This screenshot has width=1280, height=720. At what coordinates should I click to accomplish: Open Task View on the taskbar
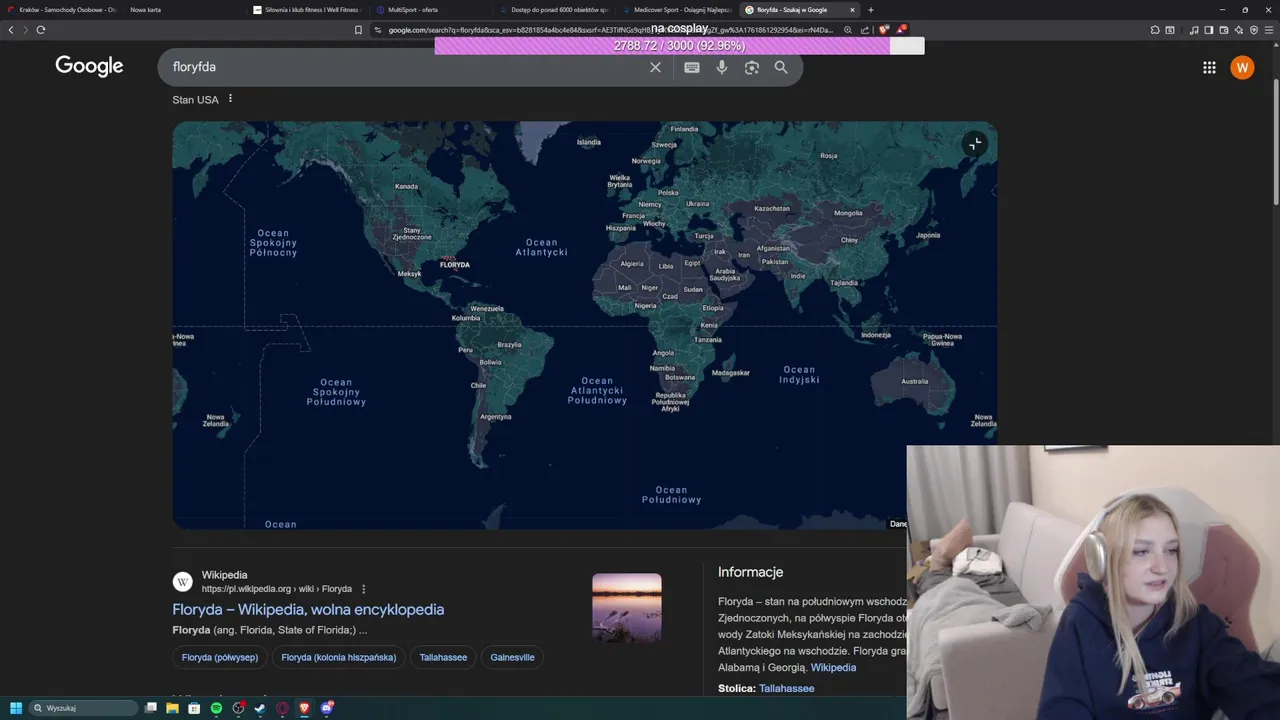(150, 708)
